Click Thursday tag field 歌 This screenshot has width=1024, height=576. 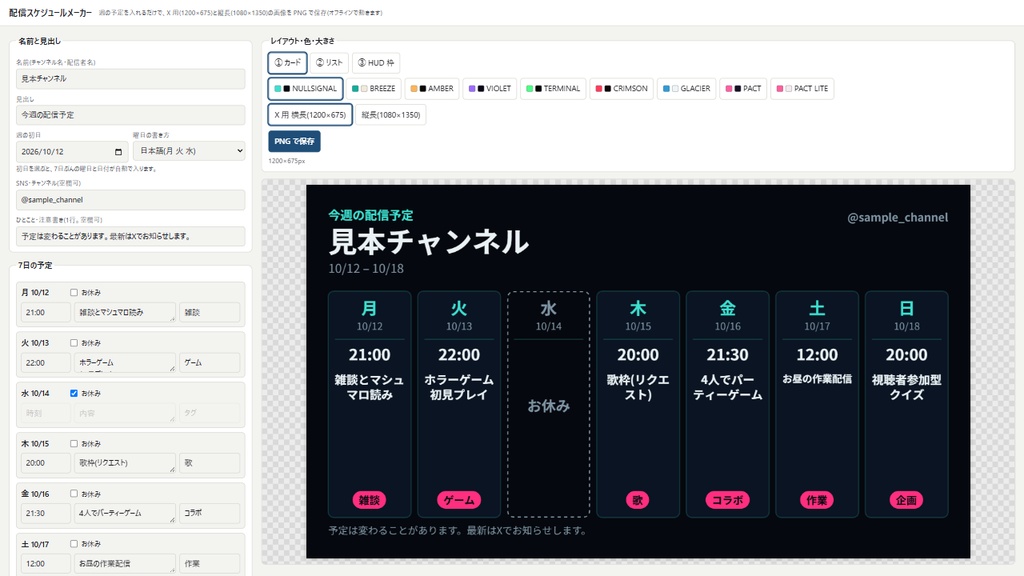point(210,463)
